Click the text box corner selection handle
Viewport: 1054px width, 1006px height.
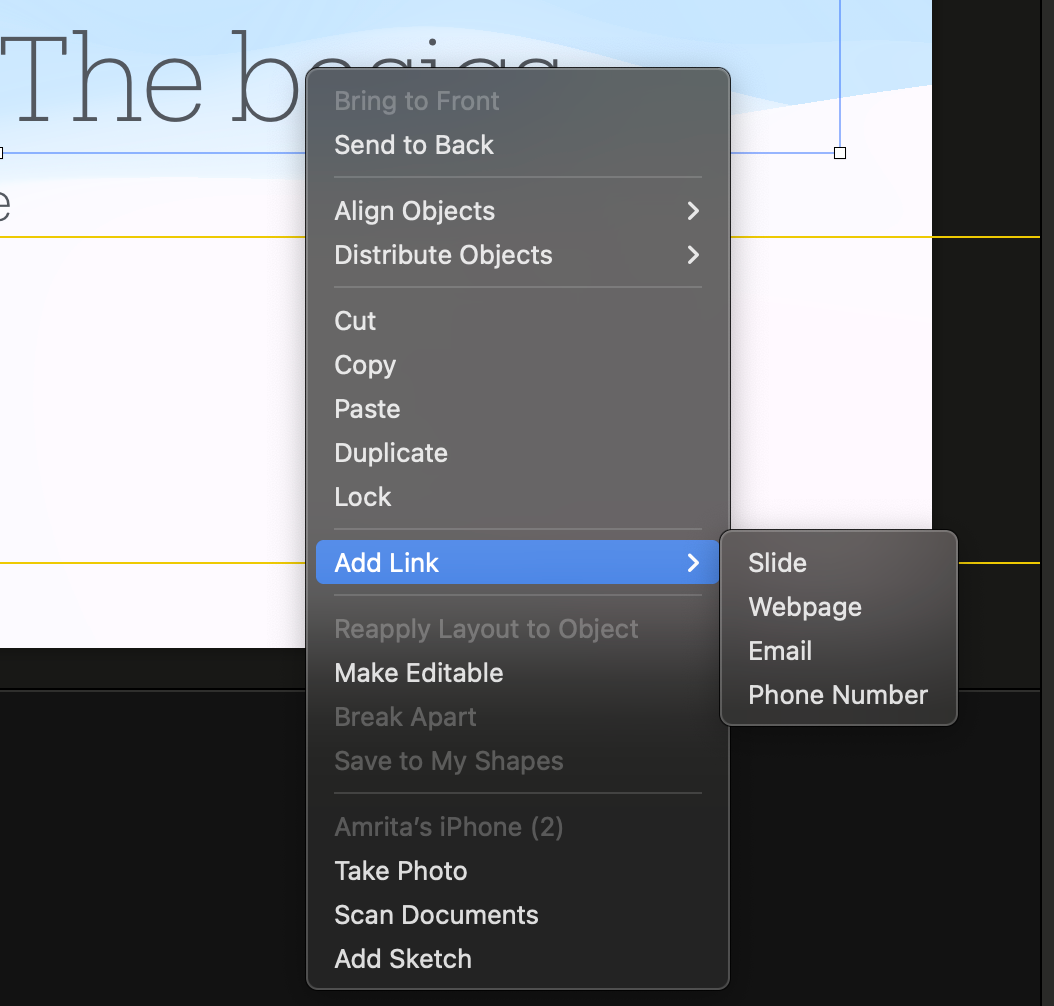tap(840, 153)
